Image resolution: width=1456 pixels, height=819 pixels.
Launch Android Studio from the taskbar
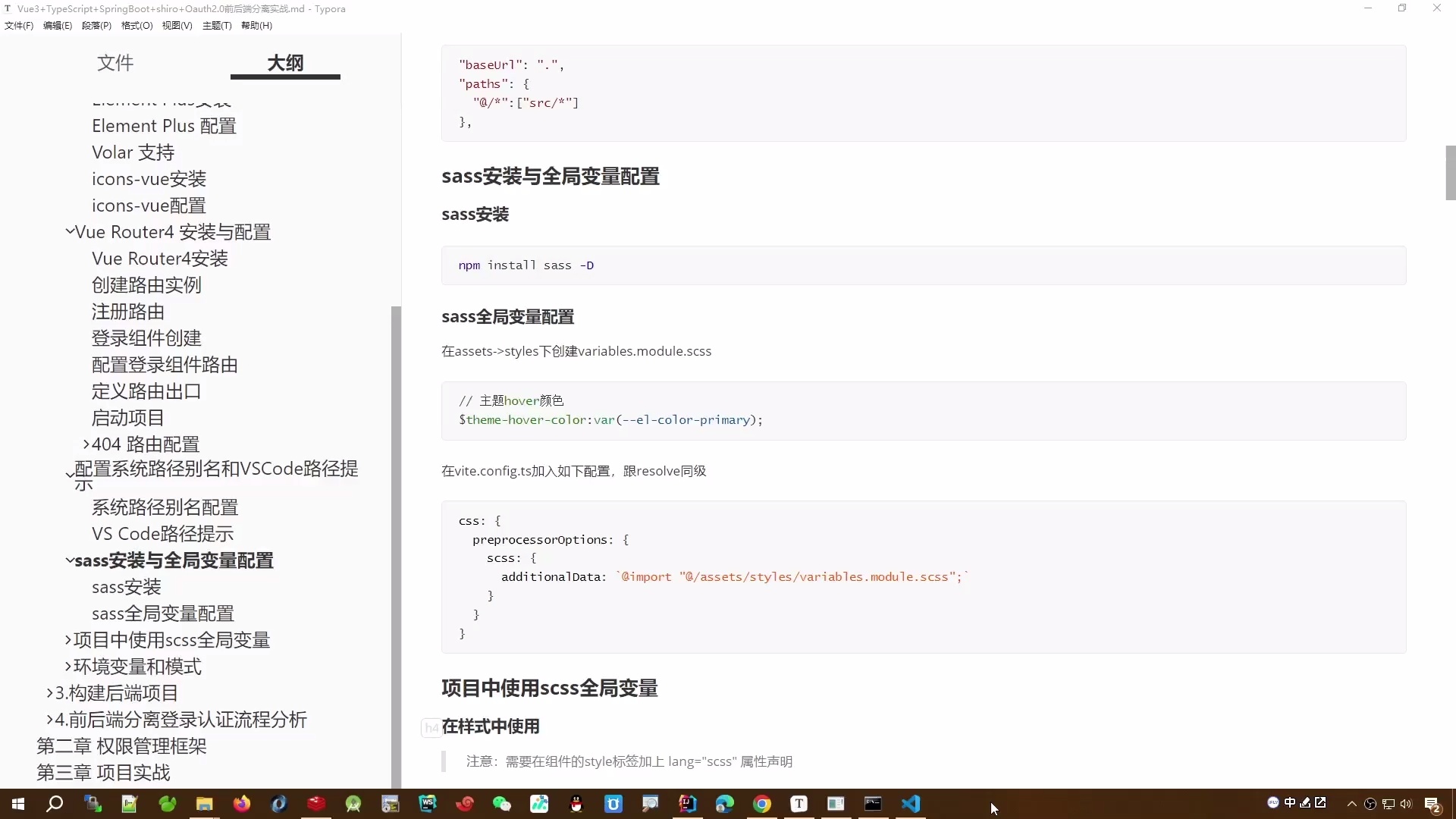pyautogui.click(x=353, y=804)
